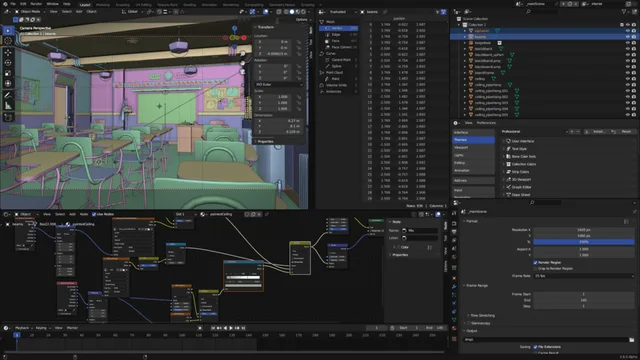Select the Select Box tool in viewport
640x360 pixels.
click(8, 31)
